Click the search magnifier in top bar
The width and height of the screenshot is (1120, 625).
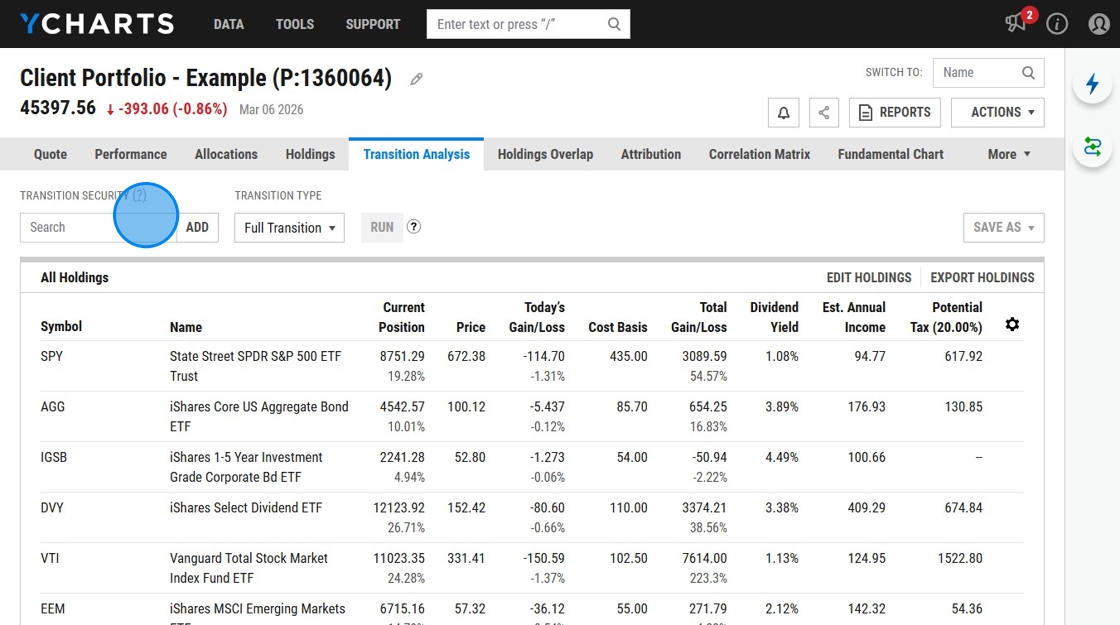click(x=614, y=24)
